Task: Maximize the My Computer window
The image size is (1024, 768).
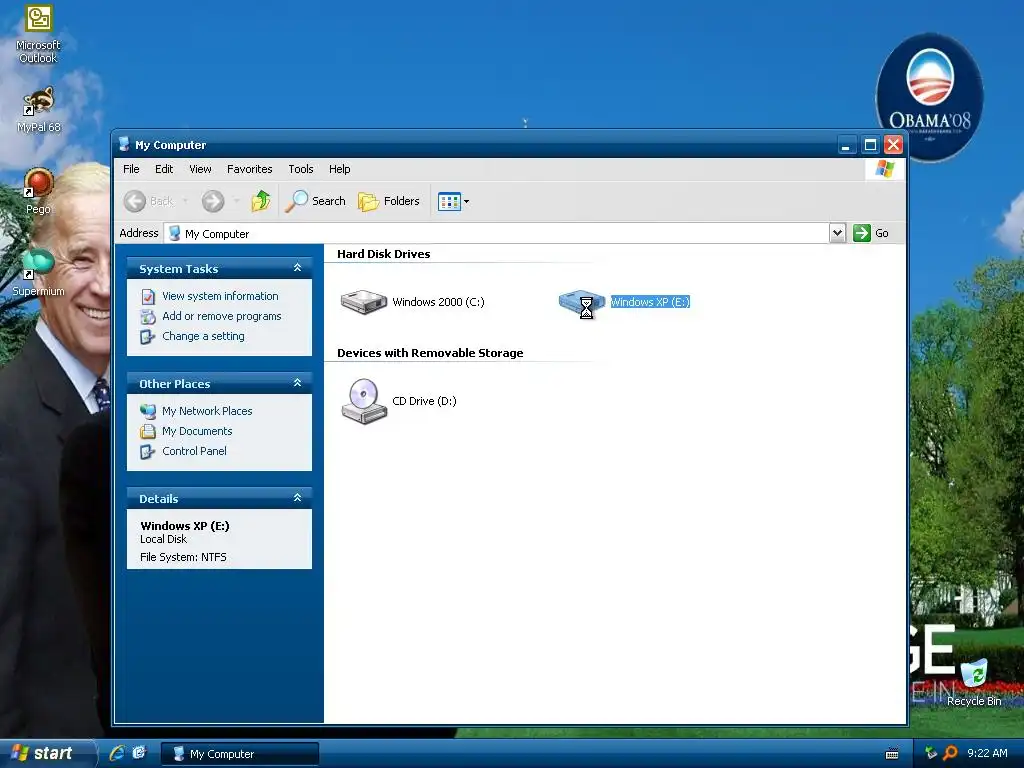Action: point(870,145)
